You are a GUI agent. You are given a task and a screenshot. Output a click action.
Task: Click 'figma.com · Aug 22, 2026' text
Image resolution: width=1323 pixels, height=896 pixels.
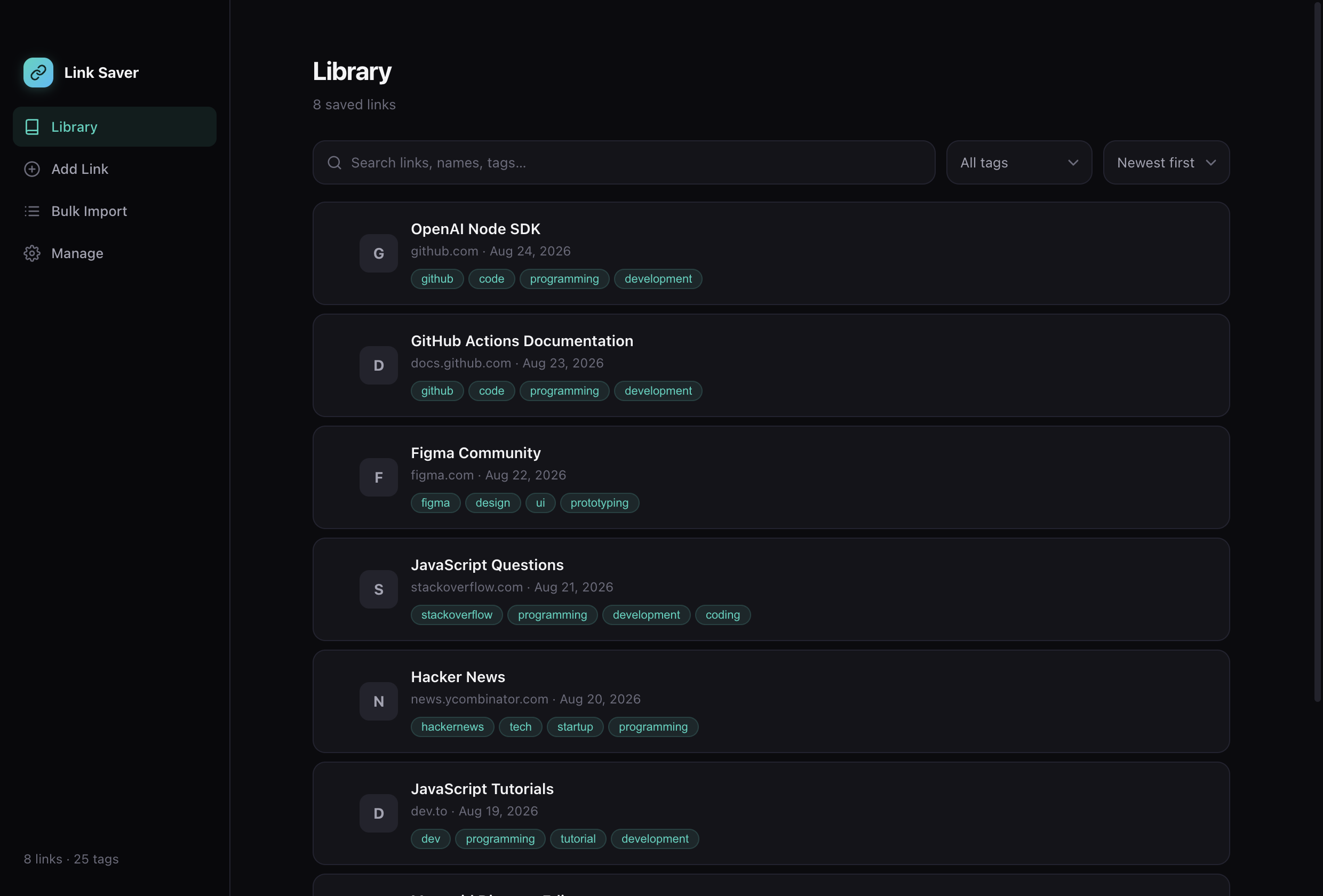click(489, 475)
